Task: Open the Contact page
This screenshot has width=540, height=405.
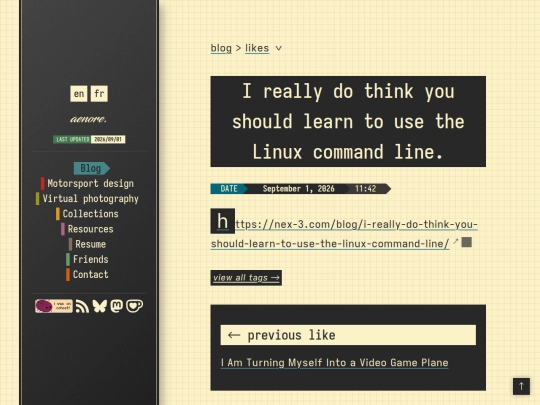Action: [87, 274]
